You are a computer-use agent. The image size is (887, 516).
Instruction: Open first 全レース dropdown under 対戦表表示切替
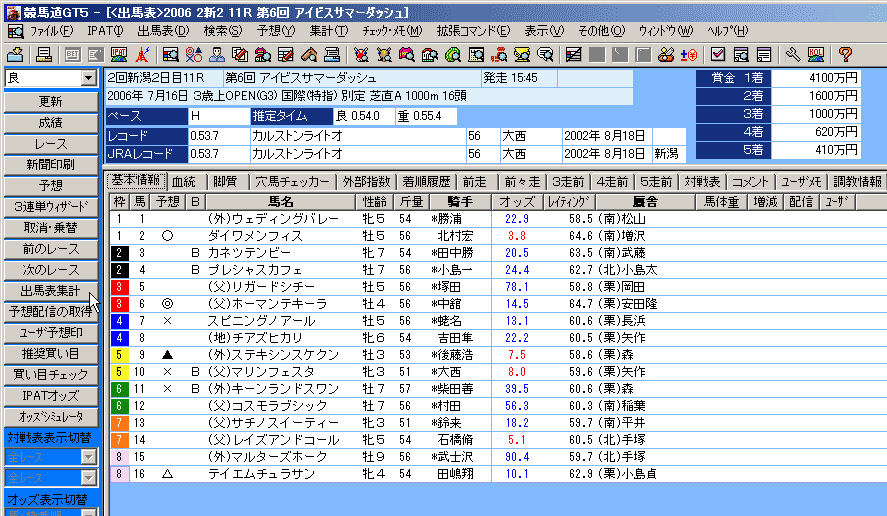click(87, 457)
